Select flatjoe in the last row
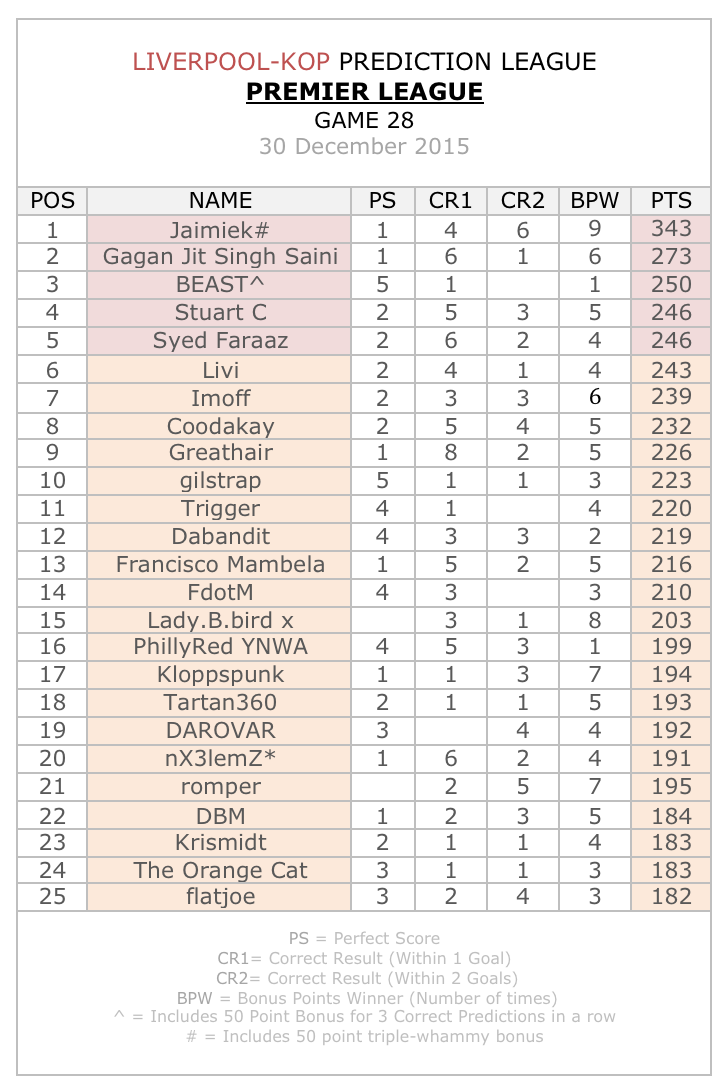This screenshot has width=726, height=1092. (x=220, y=897)
